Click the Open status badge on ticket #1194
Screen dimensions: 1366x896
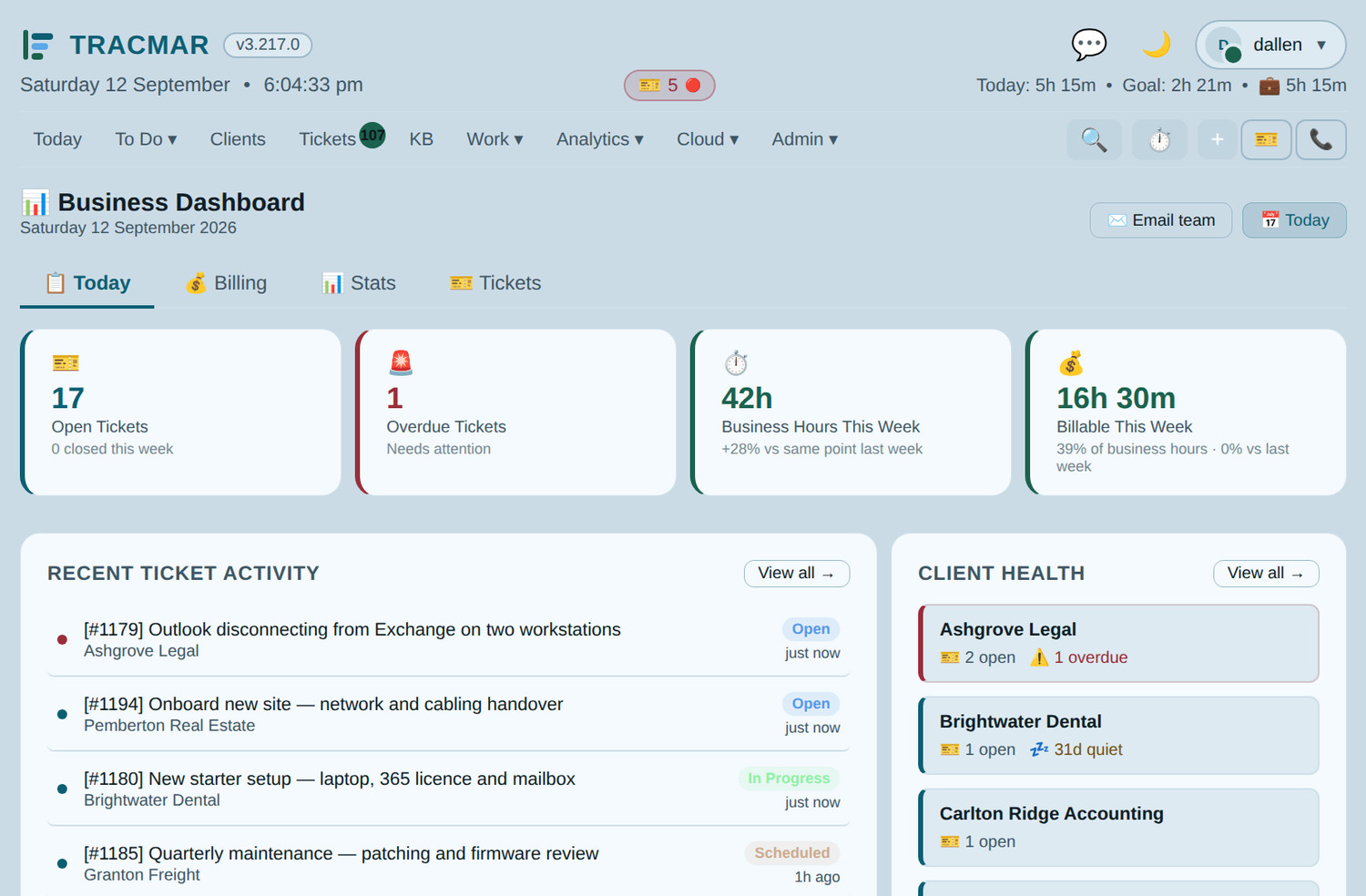pos(810,704)
